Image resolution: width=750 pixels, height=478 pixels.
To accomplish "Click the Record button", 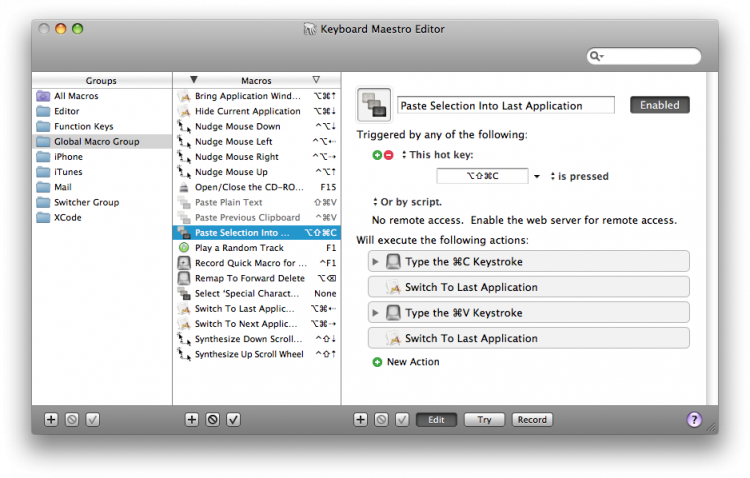I will tap(532, 420).
